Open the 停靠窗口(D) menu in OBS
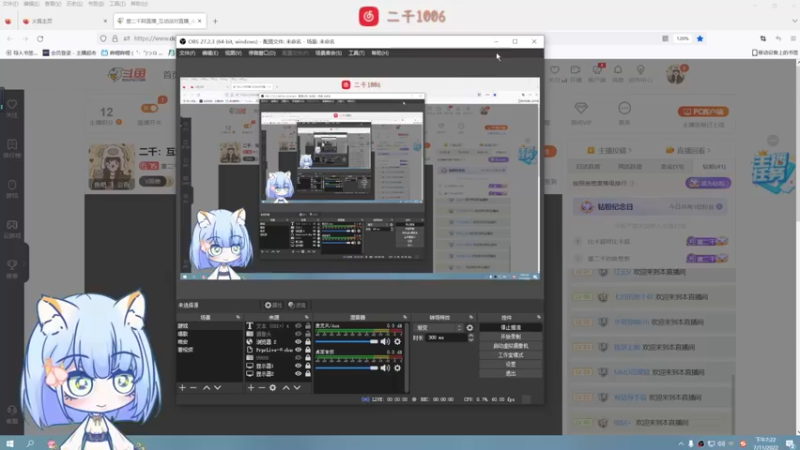 tap(262, 53)
